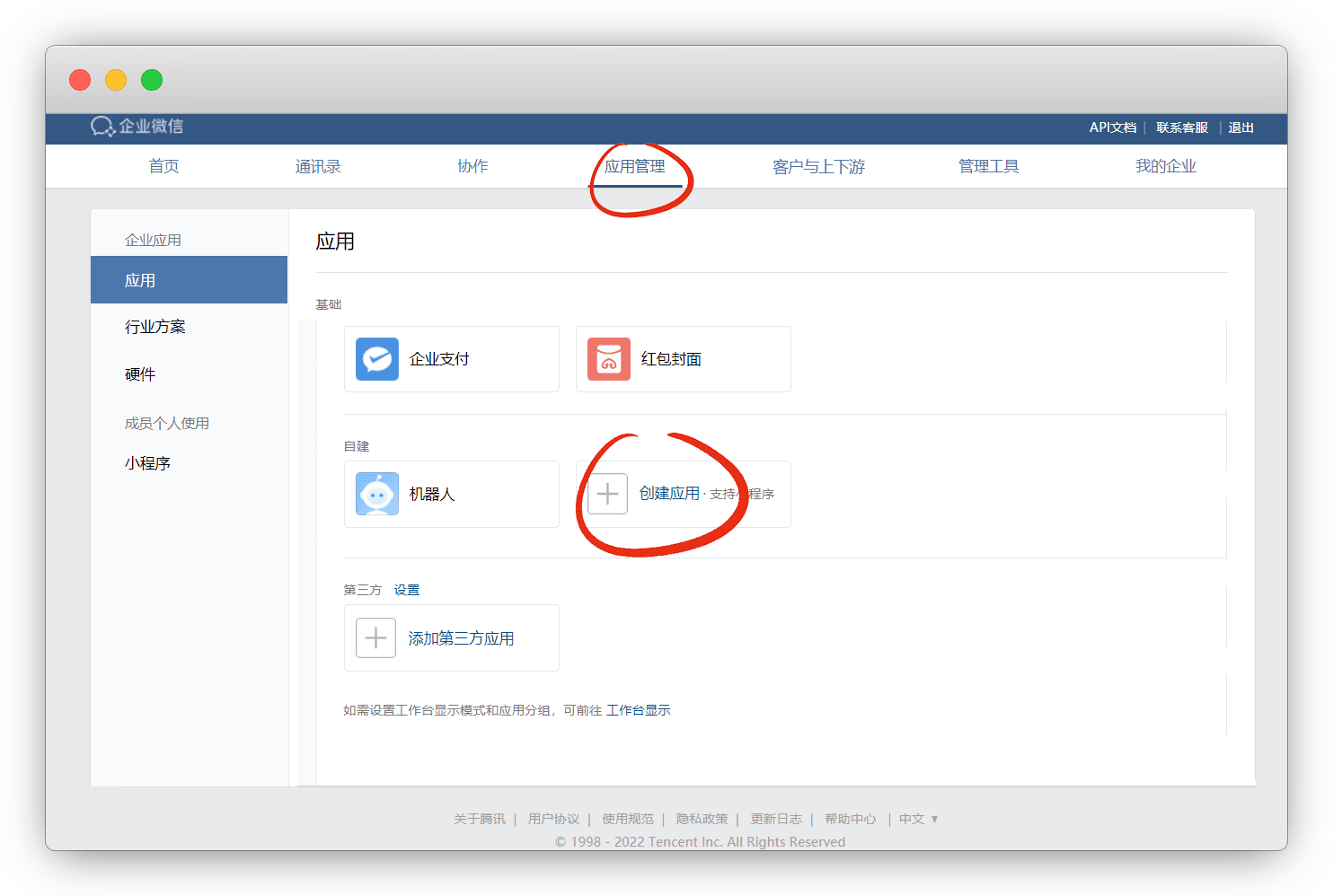This screenshot has height=896, width=1333.
Task: Select the 客户与上下游 tab
Action: (818, 166)
